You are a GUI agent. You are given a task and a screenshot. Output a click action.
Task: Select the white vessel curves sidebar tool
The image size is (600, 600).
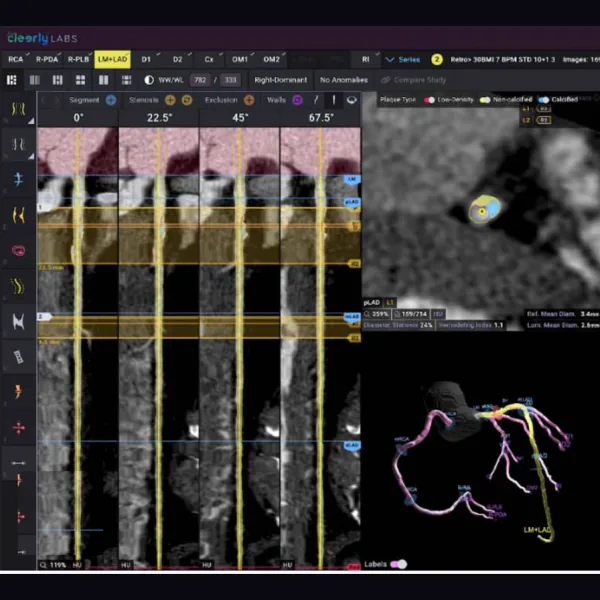tap(18, 145)
